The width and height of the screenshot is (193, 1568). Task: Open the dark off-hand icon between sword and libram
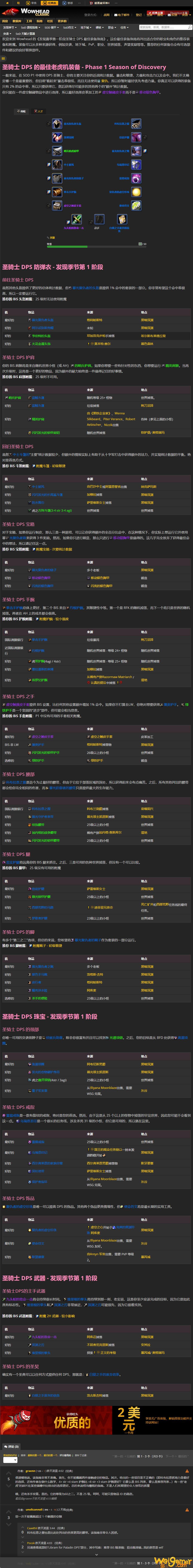[x=99, y=219]
